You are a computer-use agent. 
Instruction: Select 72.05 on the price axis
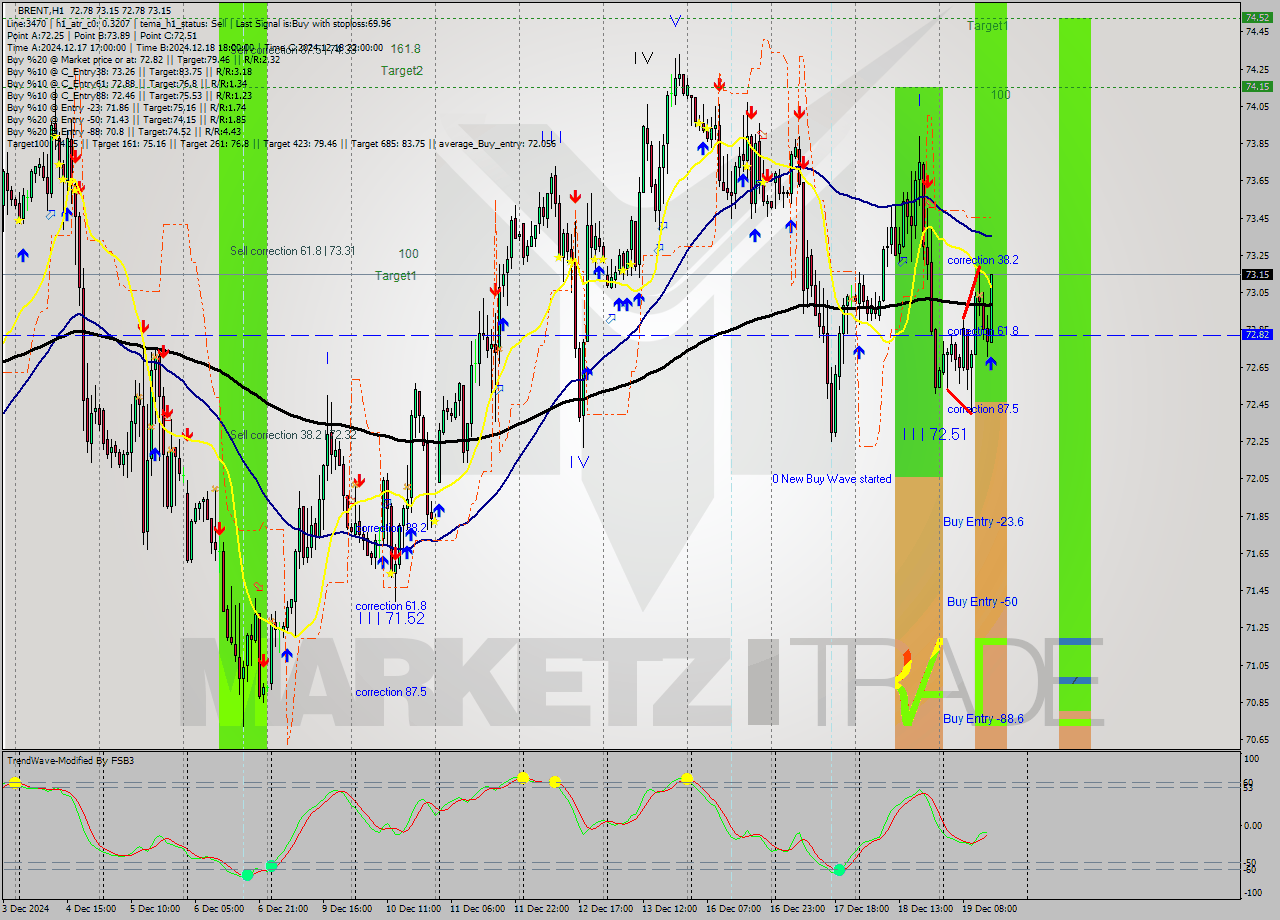1257,478
